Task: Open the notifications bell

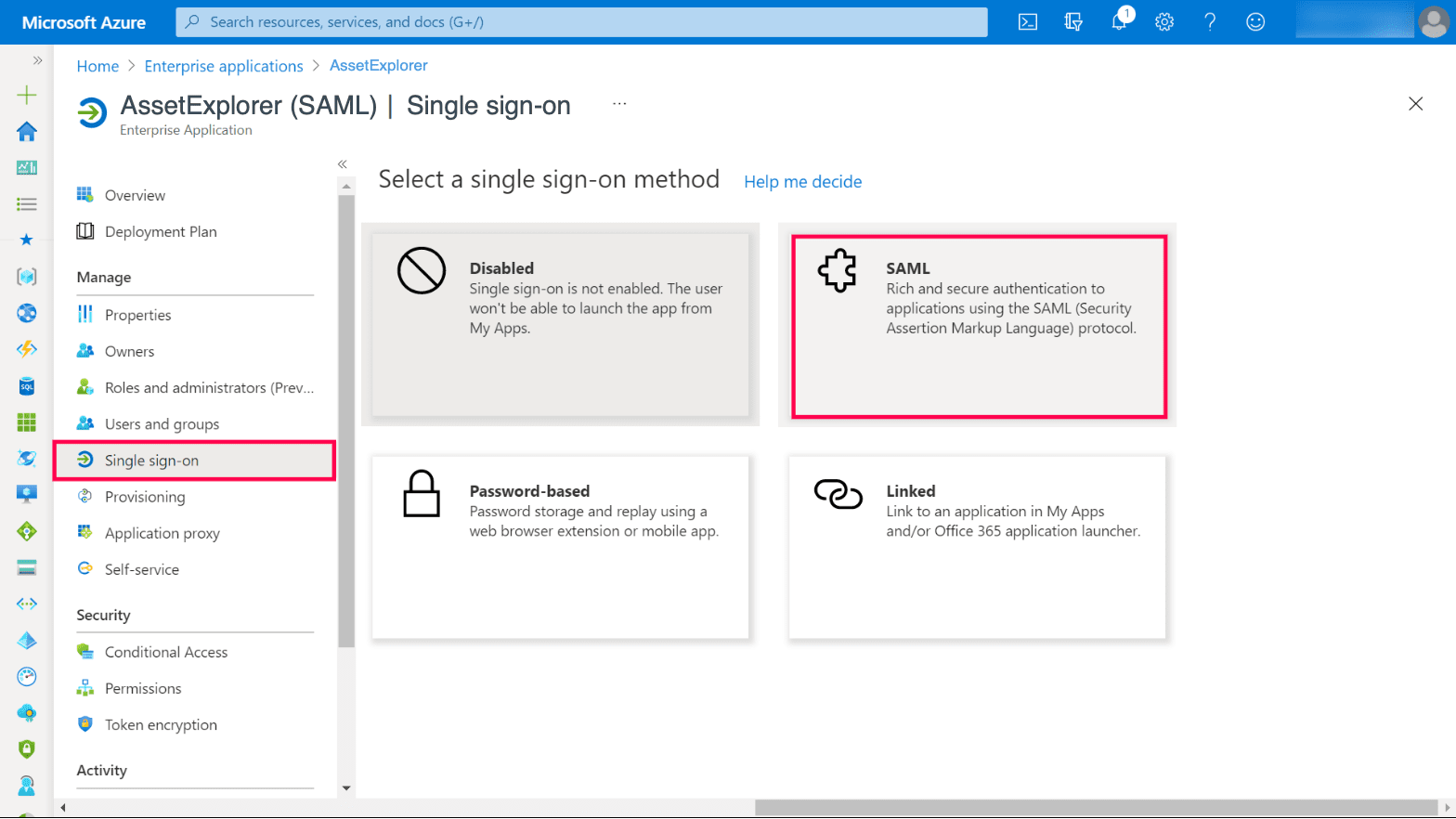Action: 1119,22
